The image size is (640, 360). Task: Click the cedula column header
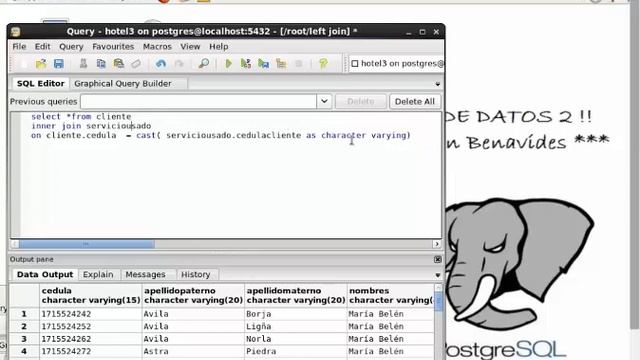(91, 295)
